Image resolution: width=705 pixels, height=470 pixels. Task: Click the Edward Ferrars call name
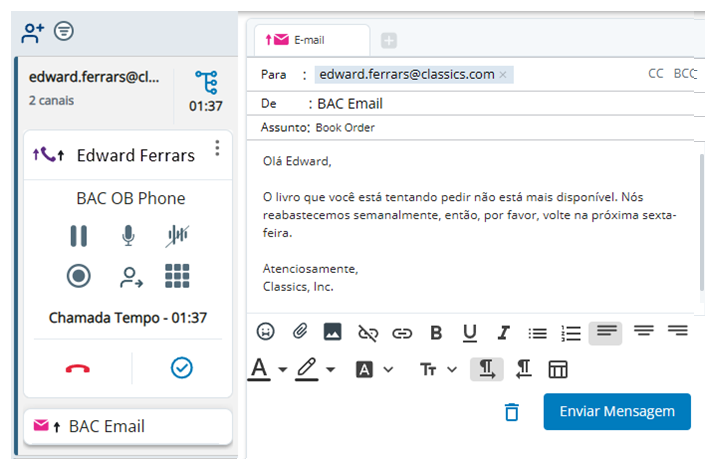[136, 156]
